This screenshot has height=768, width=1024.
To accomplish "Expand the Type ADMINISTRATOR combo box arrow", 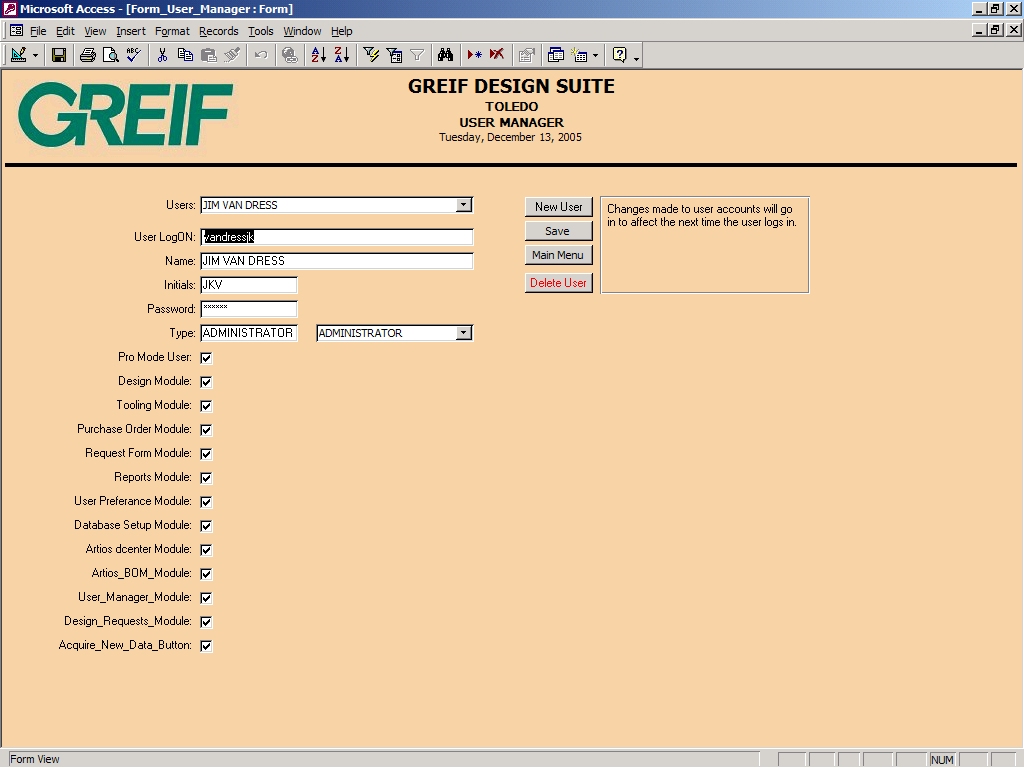I will point(463,333).
